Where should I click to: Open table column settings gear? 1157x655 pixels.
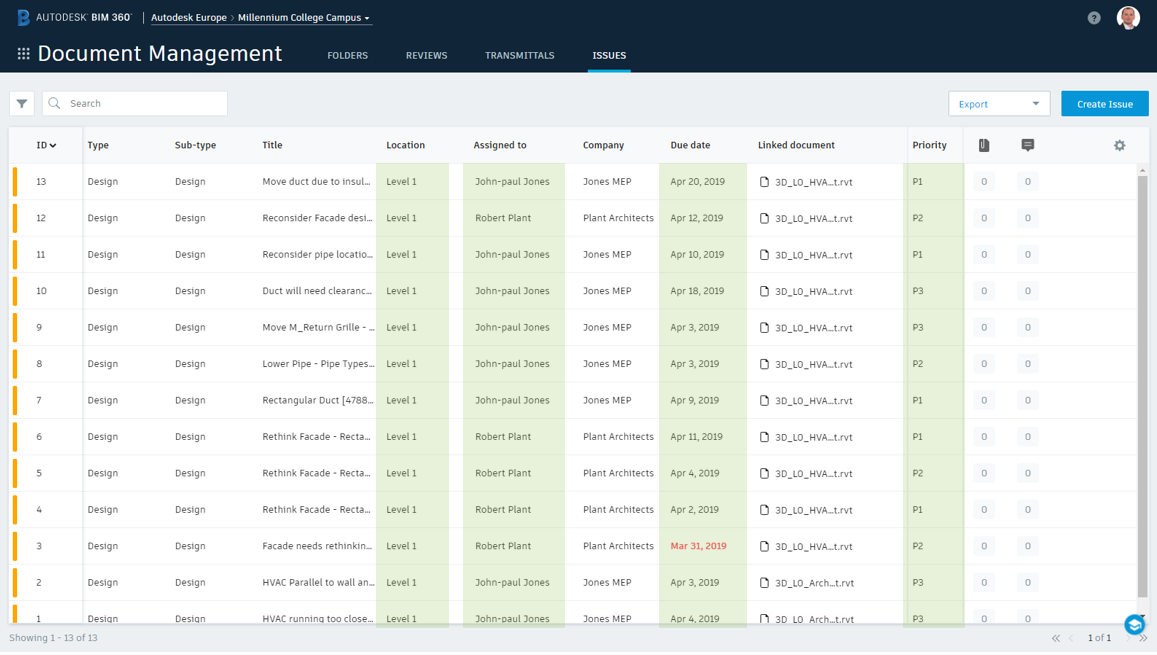(1119, 145)
